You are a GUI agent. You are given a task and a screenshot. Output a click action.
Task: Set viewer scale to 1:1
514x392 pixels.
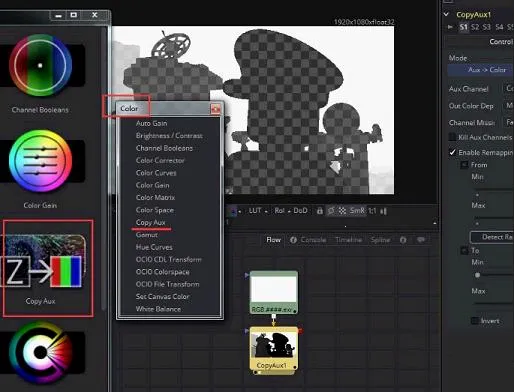[x=372, y=211]
